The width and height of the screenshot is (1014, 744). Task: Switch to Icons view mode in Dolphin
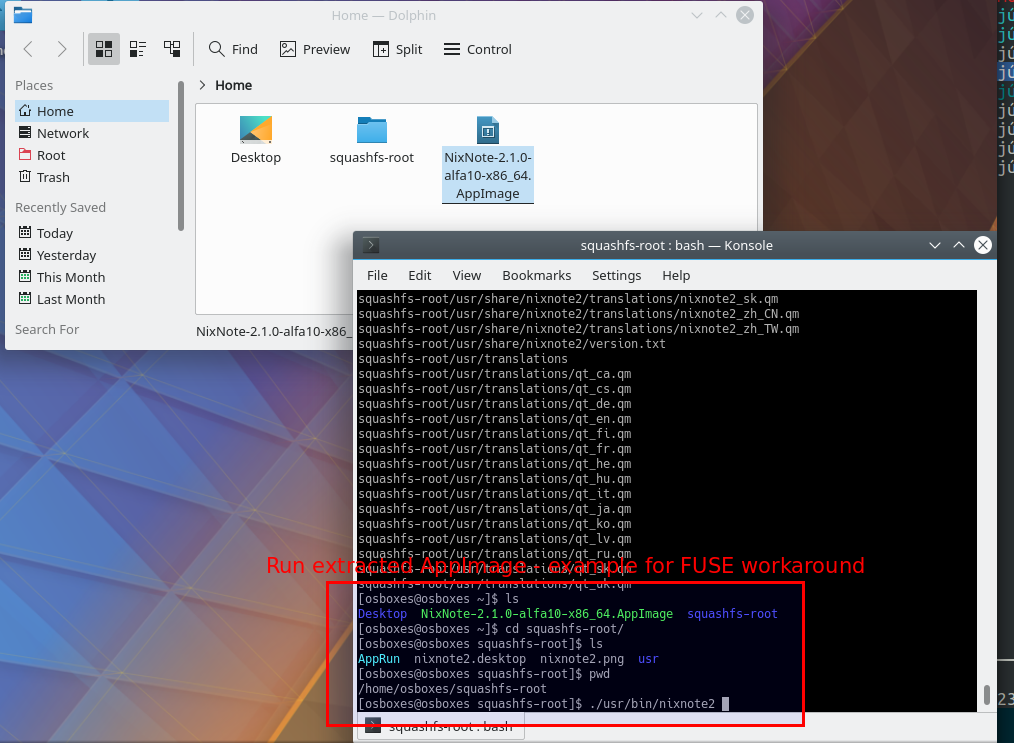coord(103,49)
